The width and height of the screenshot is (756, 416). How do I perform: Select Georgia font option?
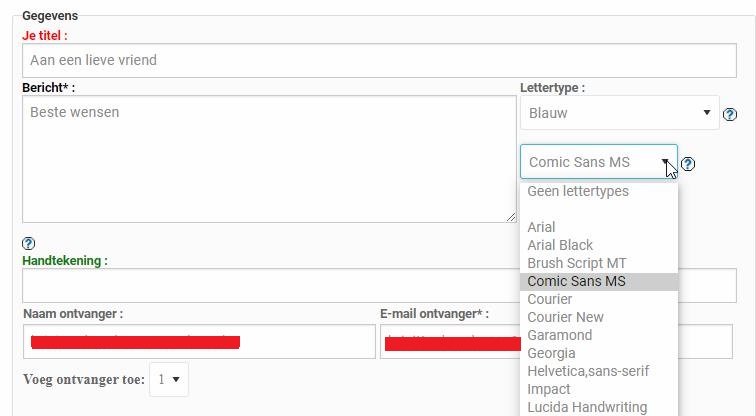click(551, 353)
